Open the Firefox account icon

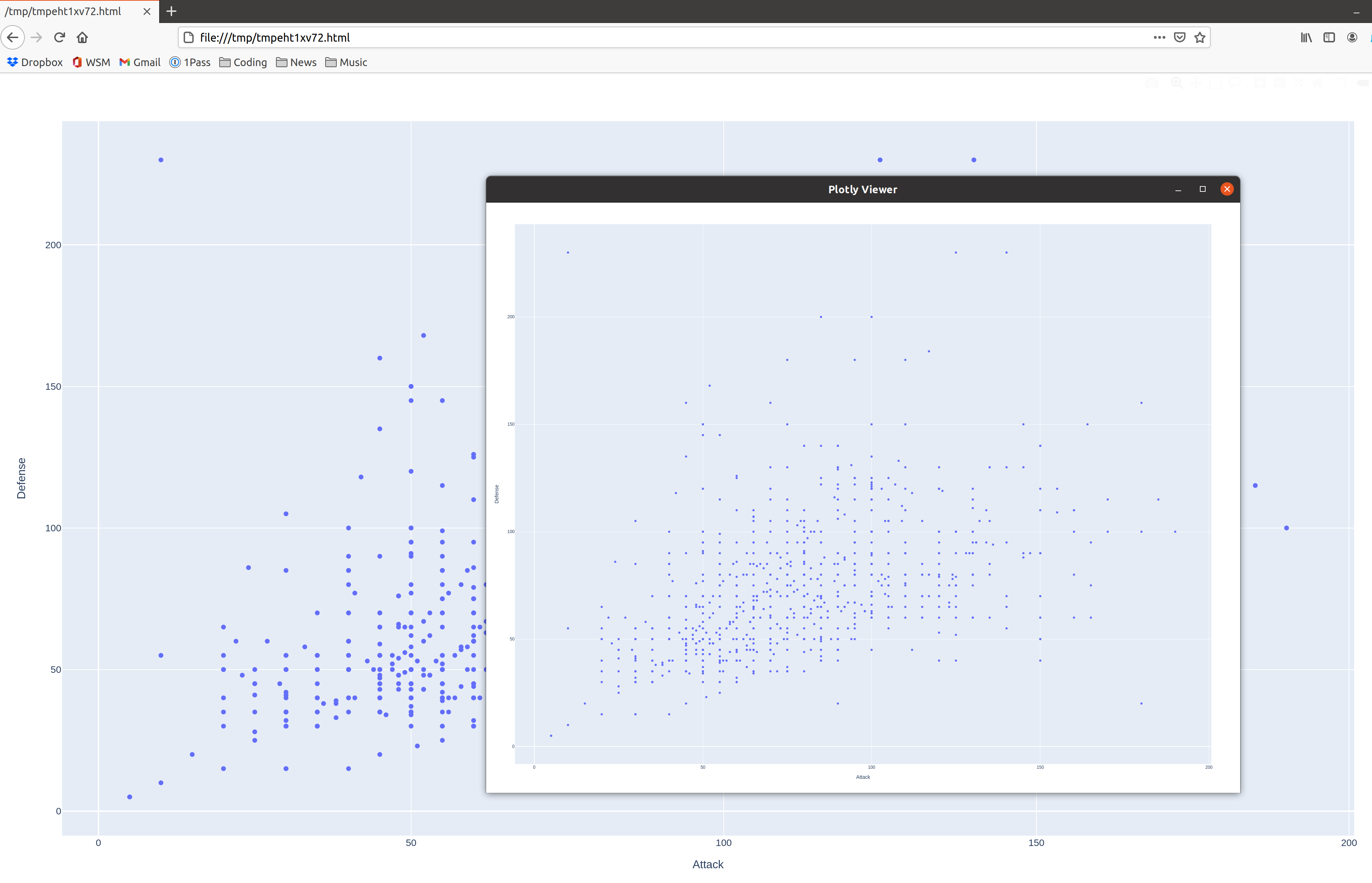1352,37
